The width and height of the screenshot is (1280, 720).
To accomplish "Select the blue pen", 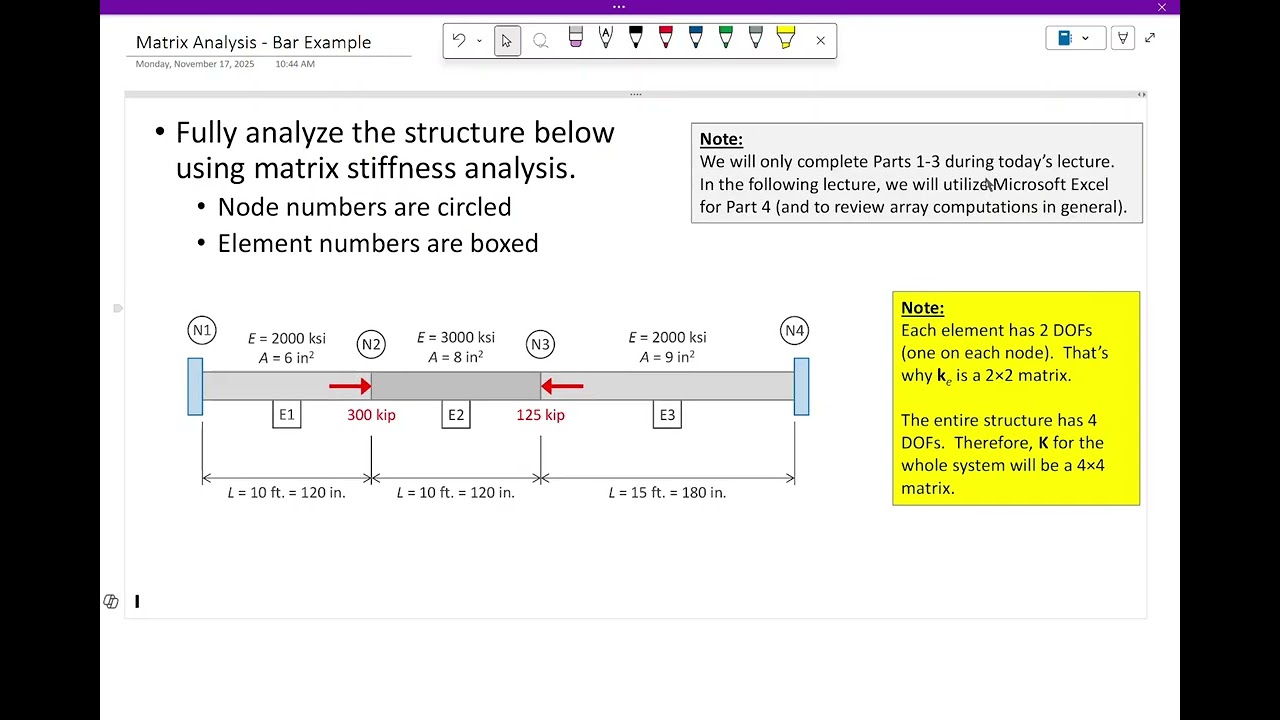I will click(695, 39).
